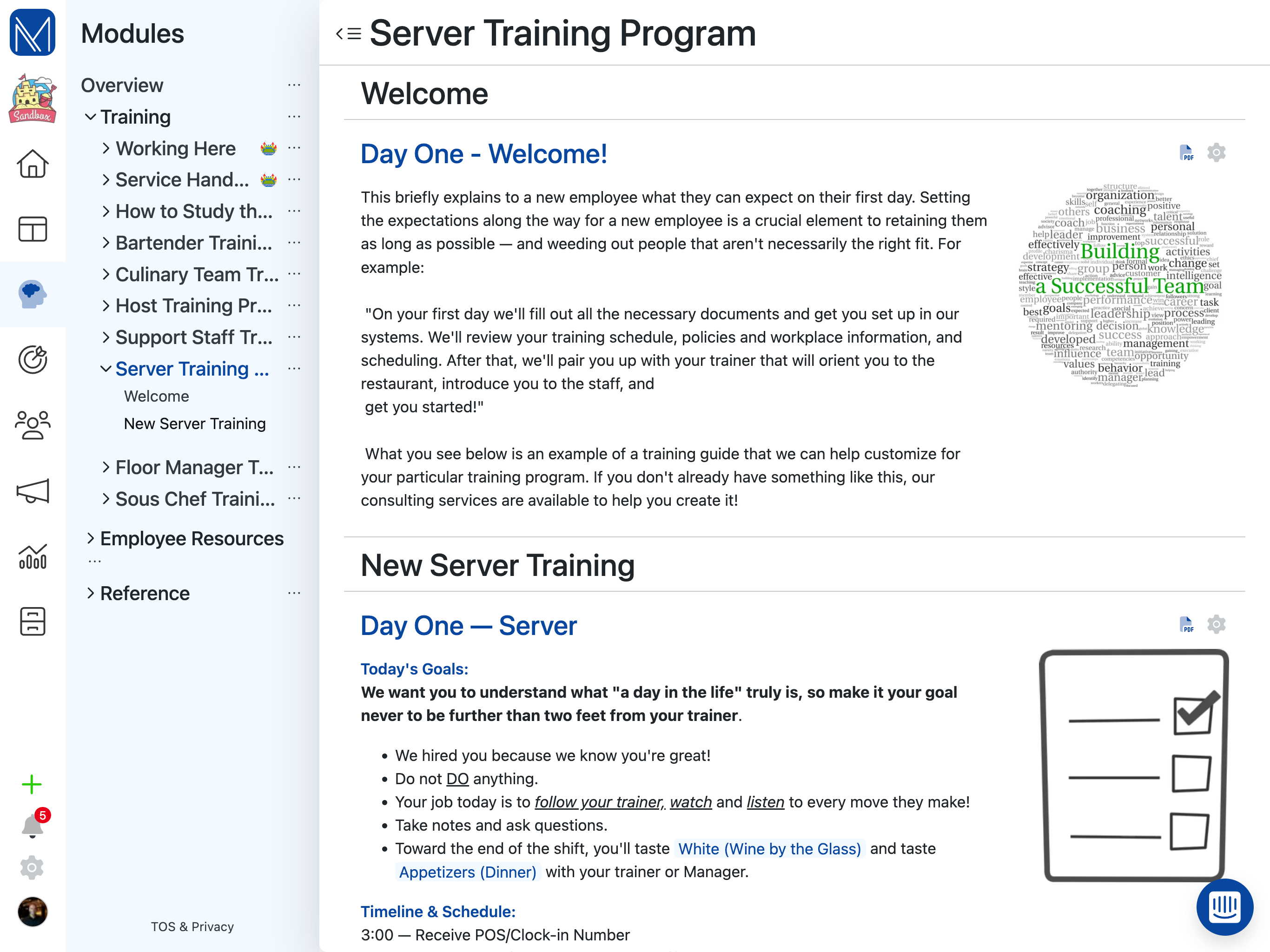Click the notifications bell with badge
Screen dimensions: 1270x952
tap(32, 826)
